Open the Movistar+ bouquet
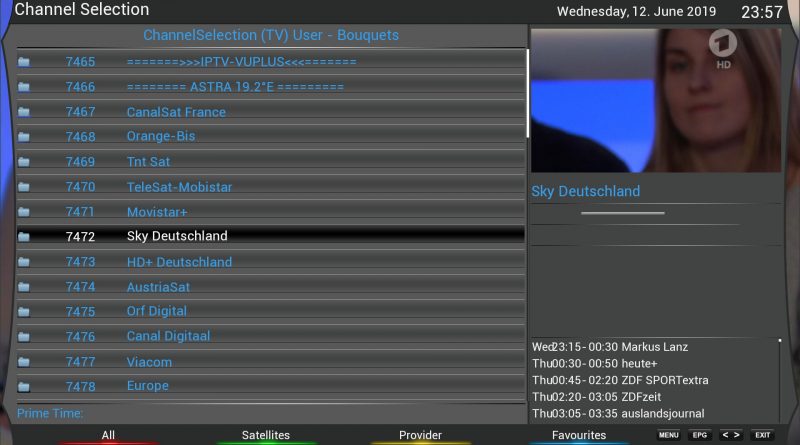 [x=270, y=212]
